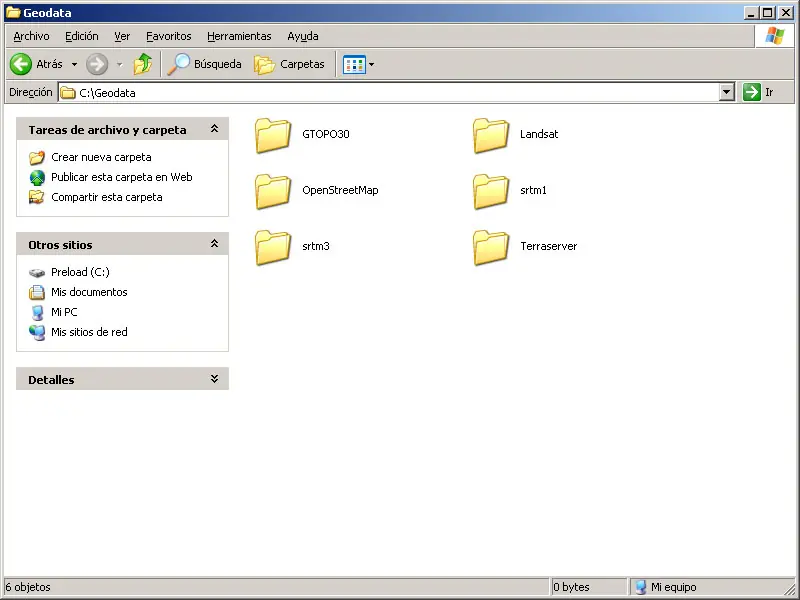This screenshot has width=800, height=600.
Task: Click Compartir esta carpeta link
Action: point(107,197)
